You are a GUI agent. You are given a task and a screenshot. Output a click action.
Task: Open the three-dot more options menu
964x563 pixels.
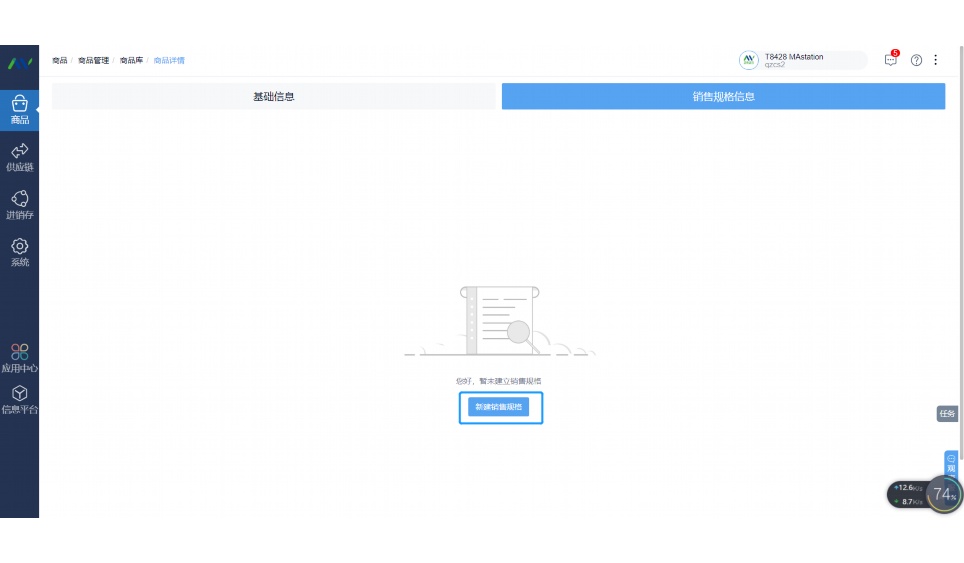(x=936, y=60)
